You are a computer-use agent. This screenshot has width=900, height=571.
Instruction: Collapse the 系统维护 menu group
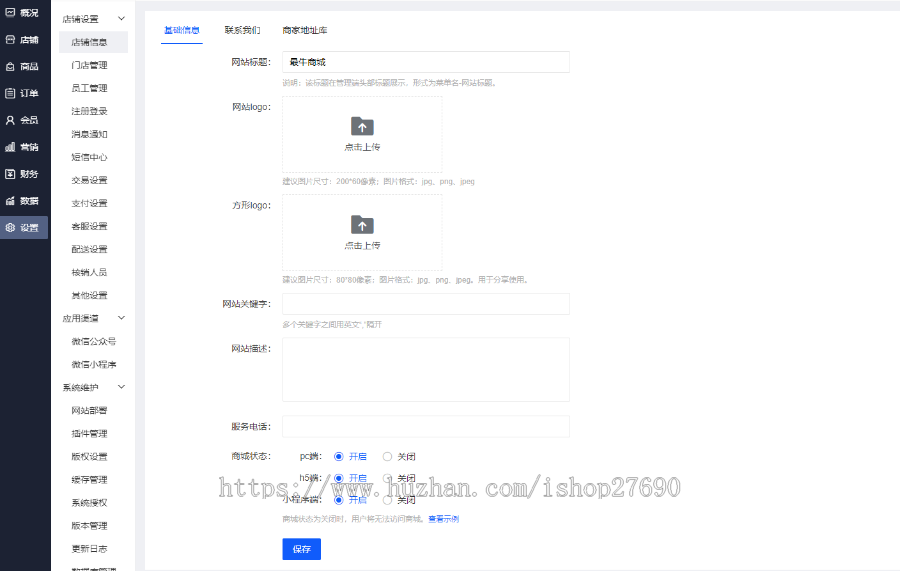click(121, 387)
